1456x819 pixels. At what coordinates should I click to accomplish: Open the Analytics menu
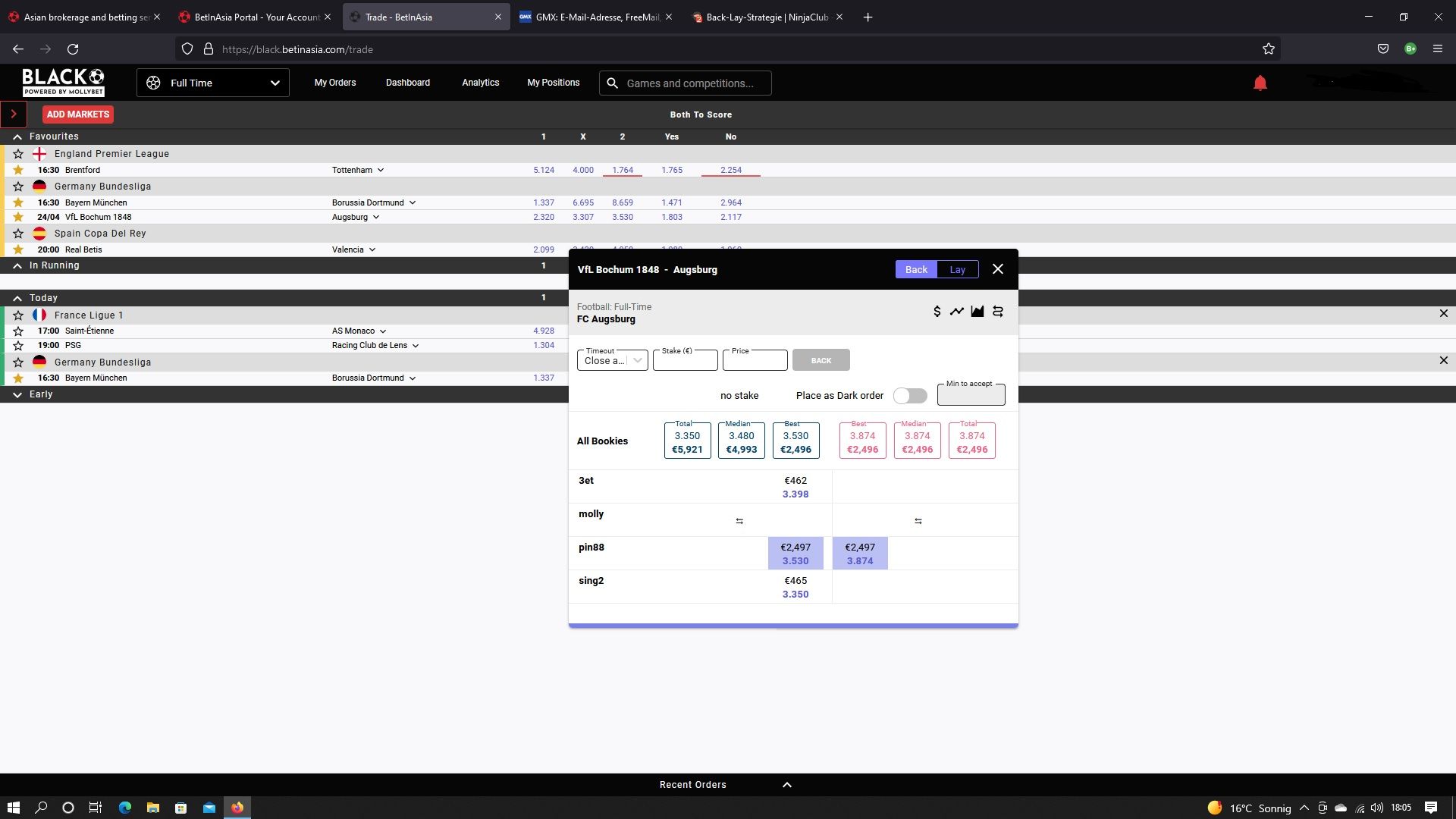(481, 83)
